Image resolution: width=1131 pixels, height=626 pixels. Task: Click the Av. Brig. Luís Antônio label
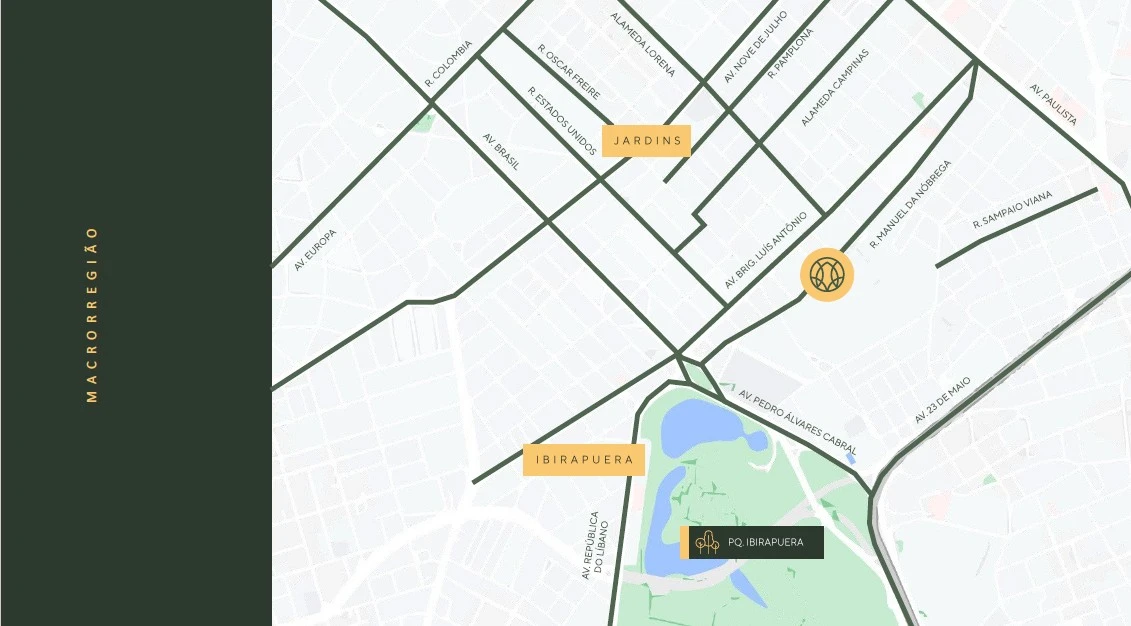(765, 251)
